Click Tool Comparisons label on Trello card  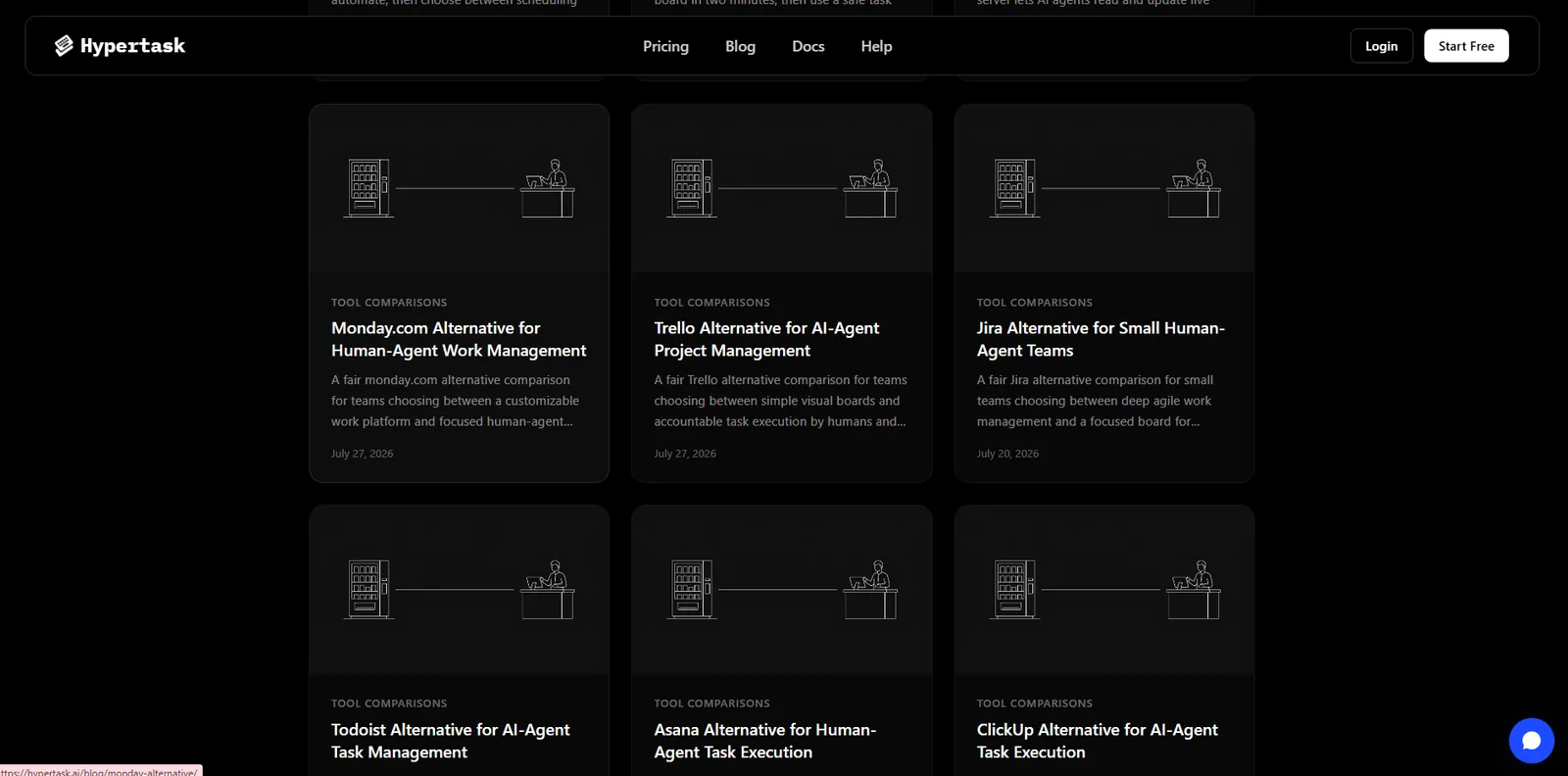(x=712, y=303)
